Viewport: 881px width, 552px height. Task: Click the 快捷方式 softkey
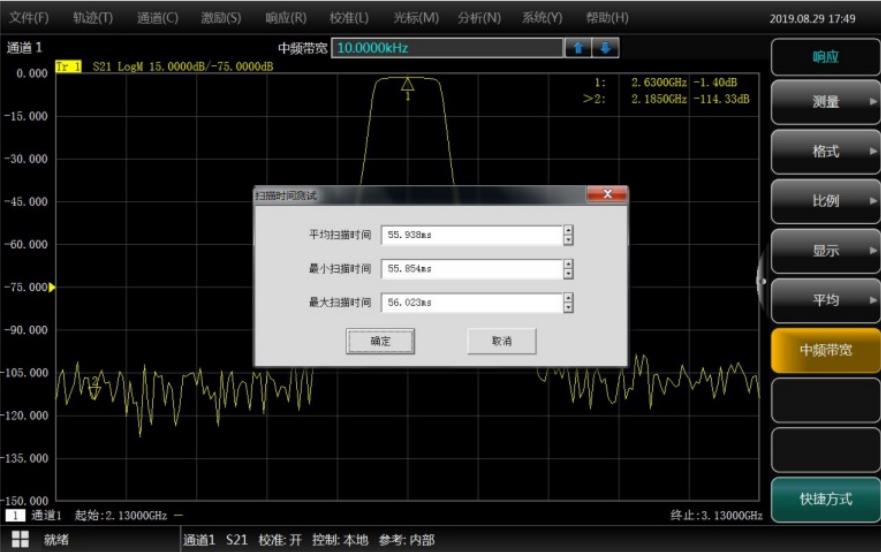[825, 499]
